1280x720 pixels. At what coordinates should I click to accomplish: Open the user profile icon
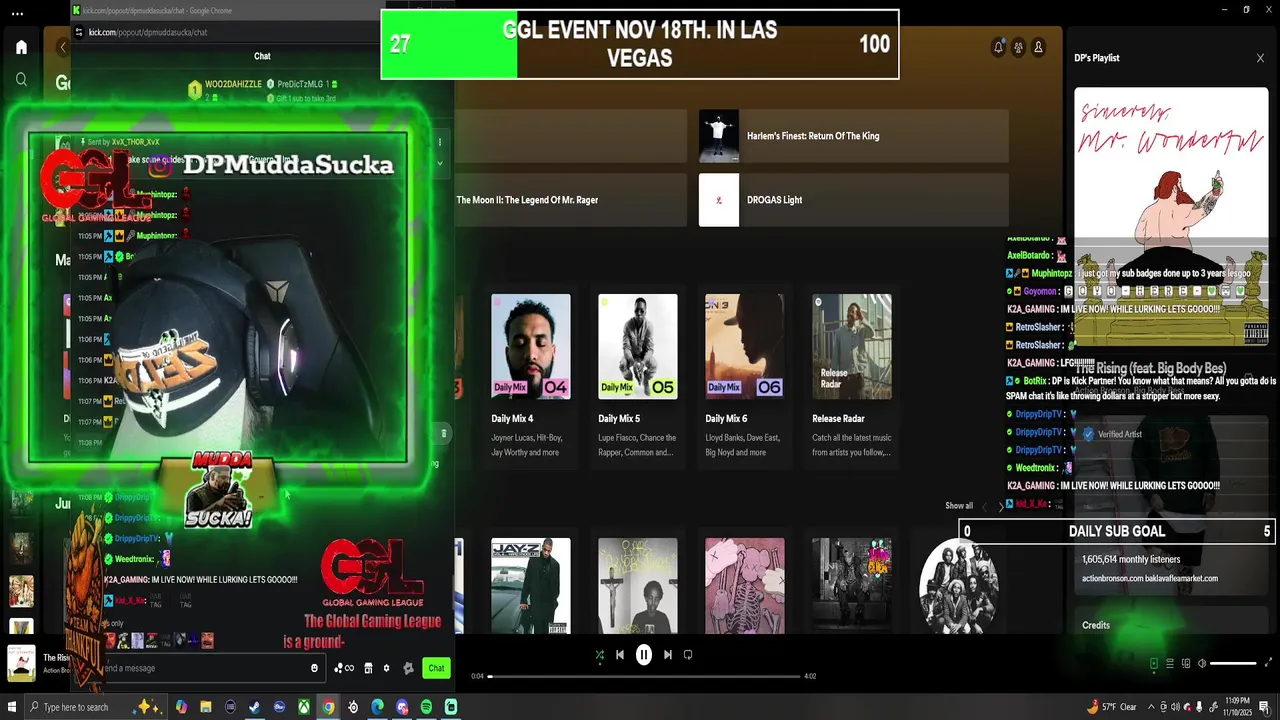pos(1038,47)
